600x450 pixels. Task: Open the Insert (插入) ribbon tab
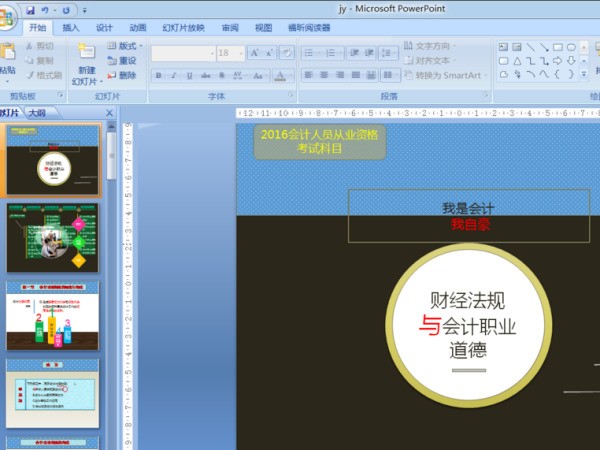click(71, 28)
